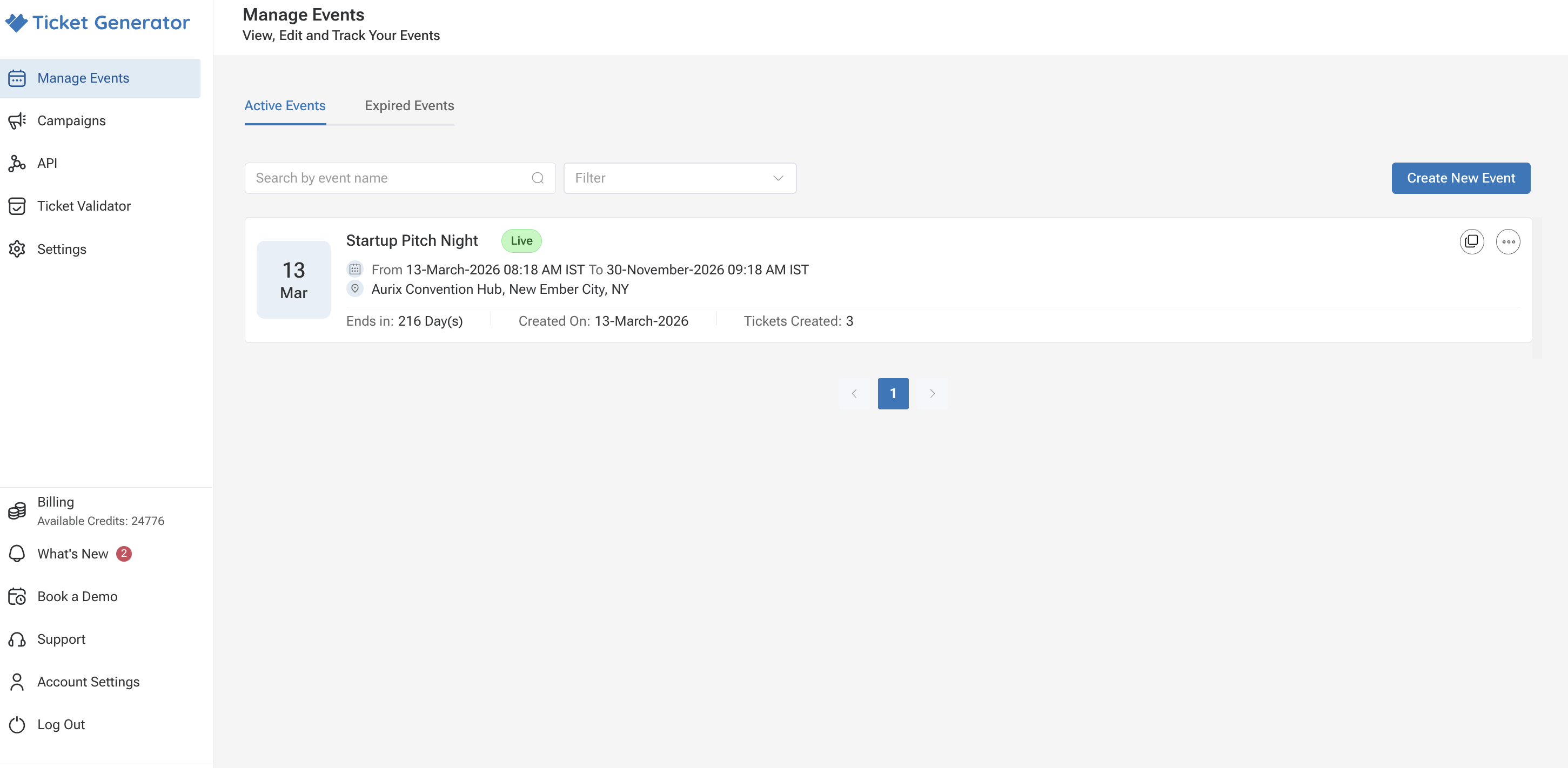Open the Manage Events calendar icon
The width and height of the screenshot is (1568, 768).
17,78
